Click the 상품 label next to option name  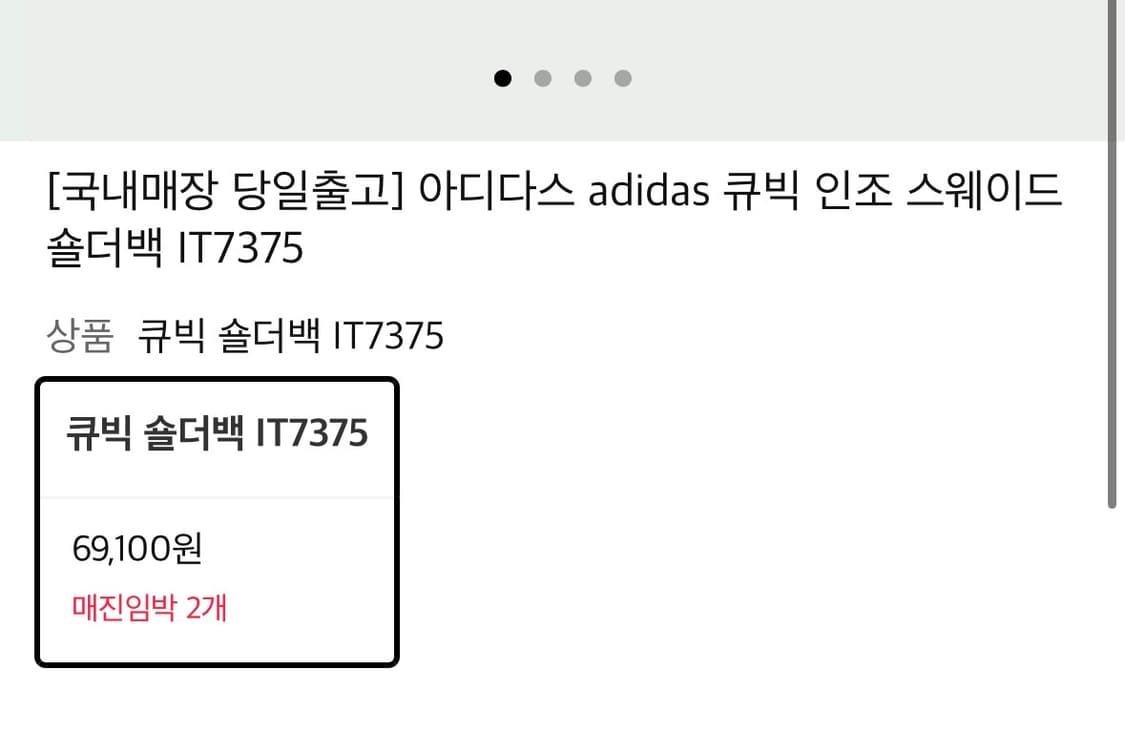point(80,336)
